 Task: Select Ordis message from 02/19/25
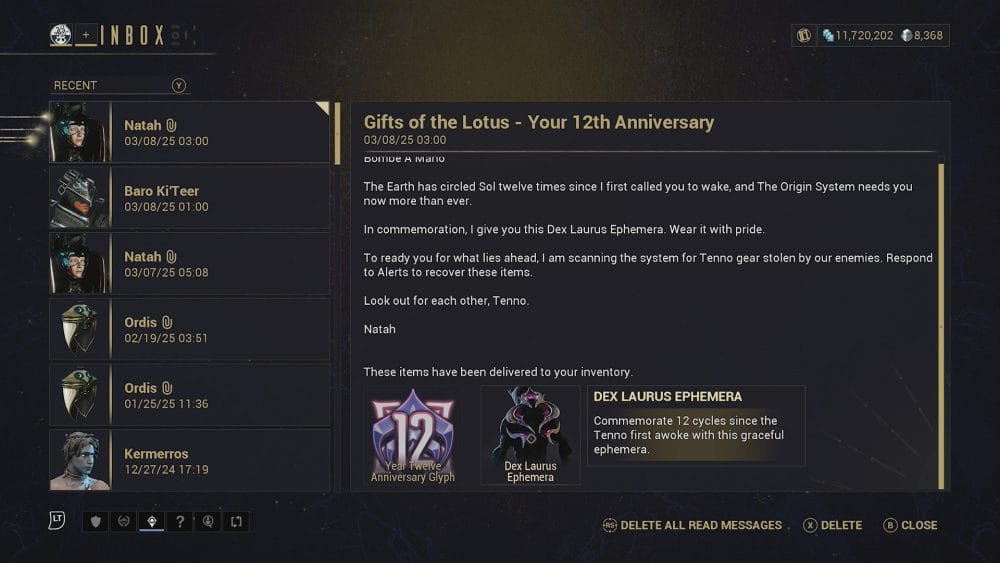(x=190, y=329)
